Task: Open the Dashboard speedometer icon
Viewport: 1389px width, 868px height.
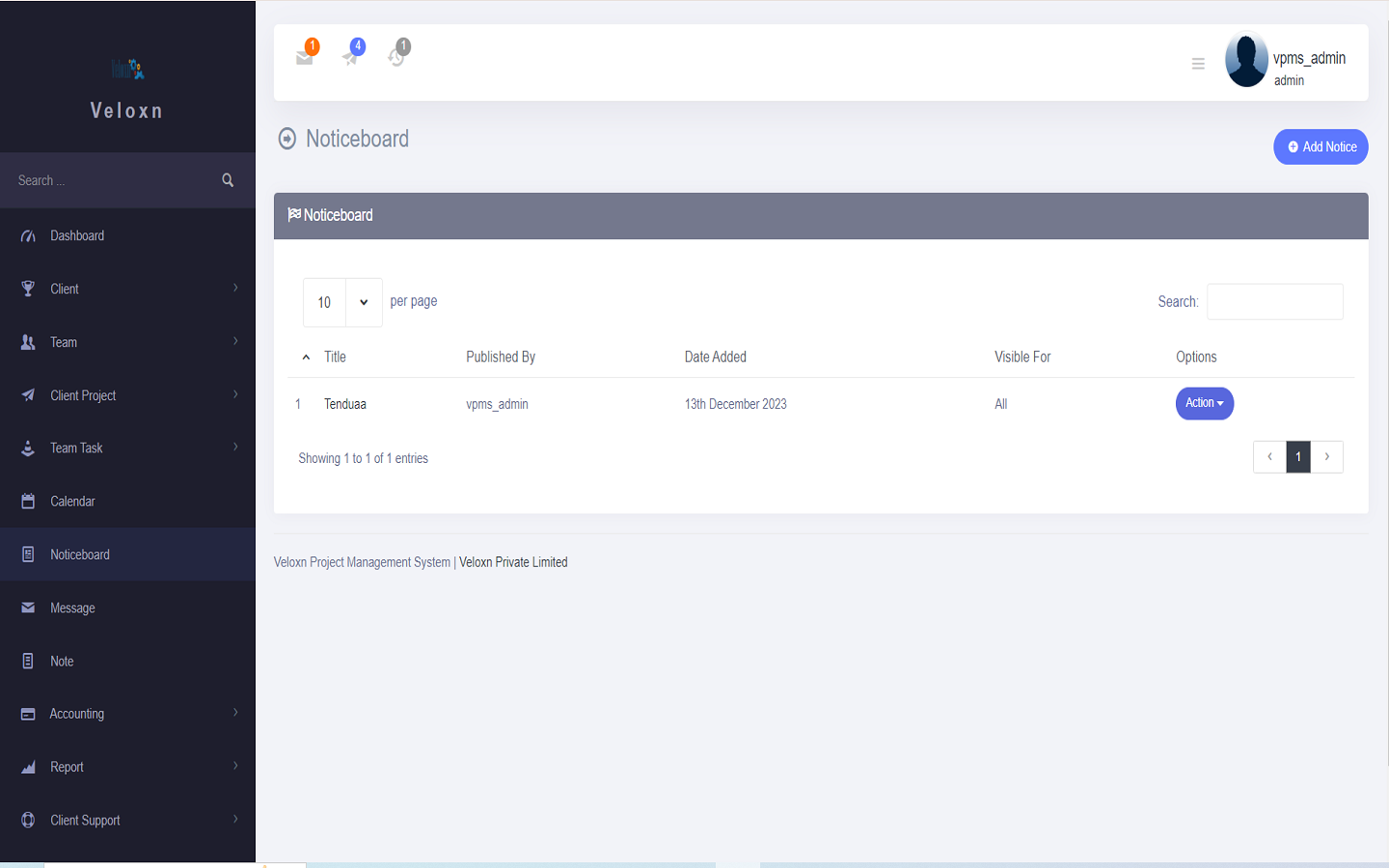Action: point(26,235)
